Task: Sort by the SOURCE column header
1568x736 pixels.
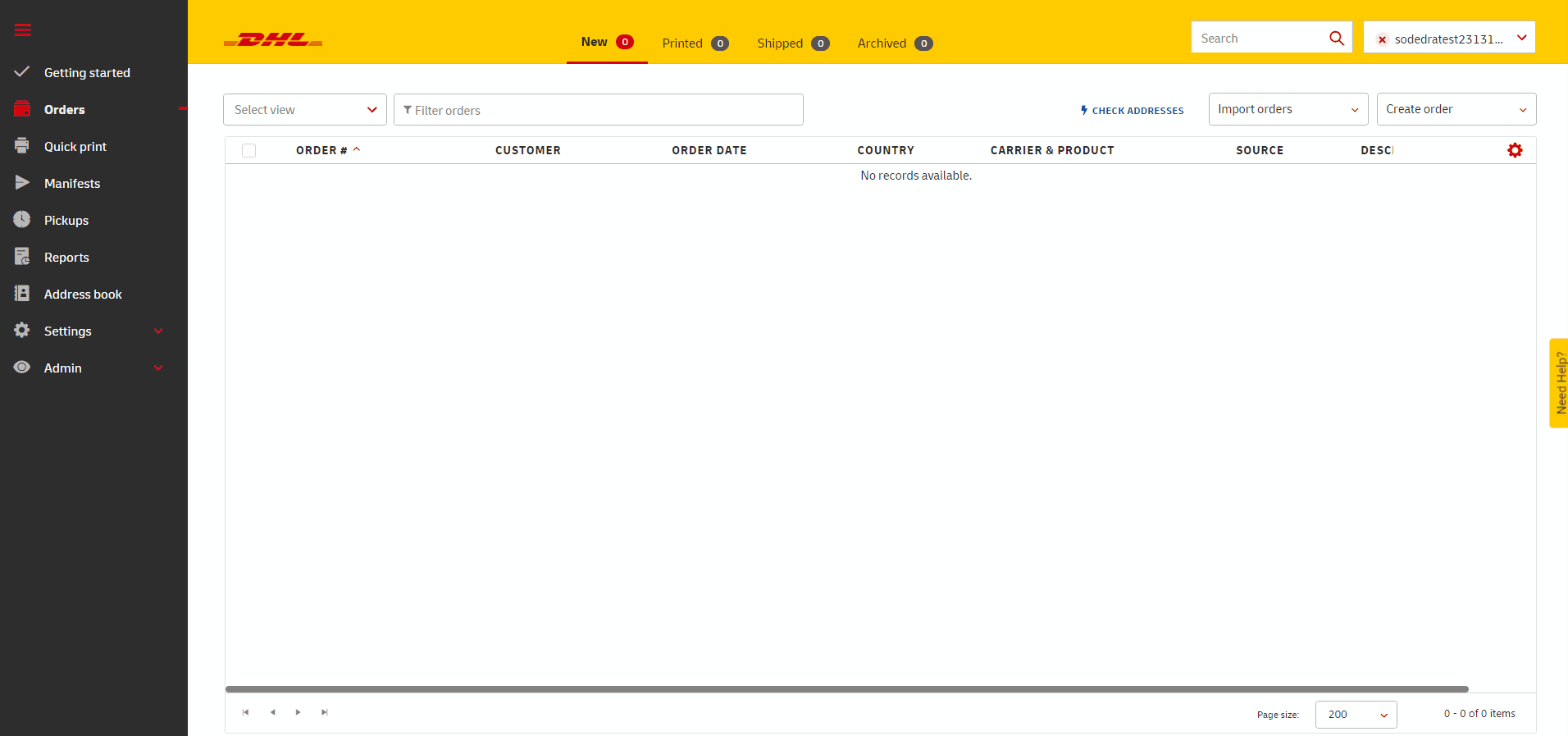Action: 1260,150
